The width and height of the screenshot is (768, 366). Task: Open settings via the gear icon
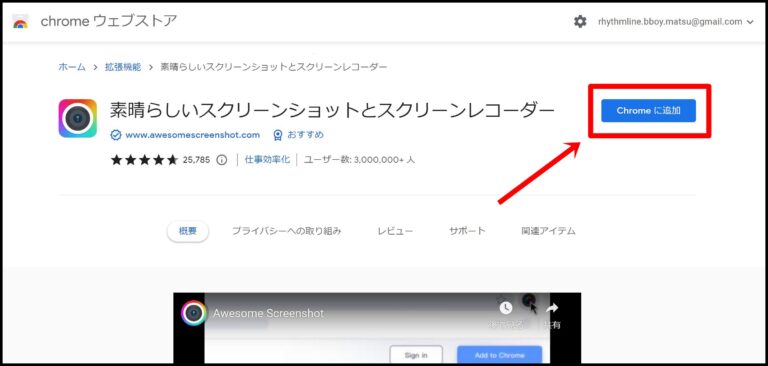pos(580,22)
